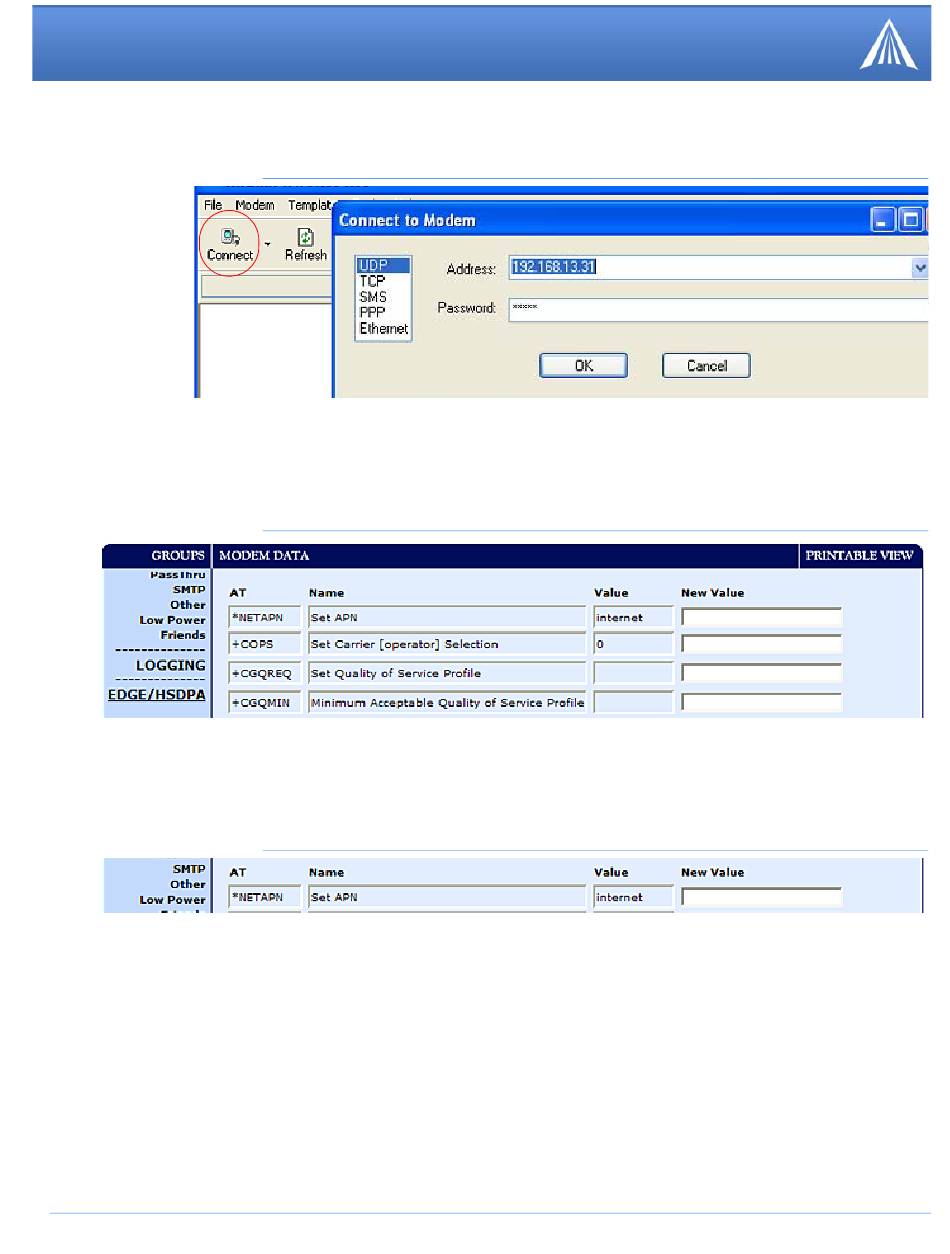
Task: Click New Value field for +COPS
Action: pos(762,645)
